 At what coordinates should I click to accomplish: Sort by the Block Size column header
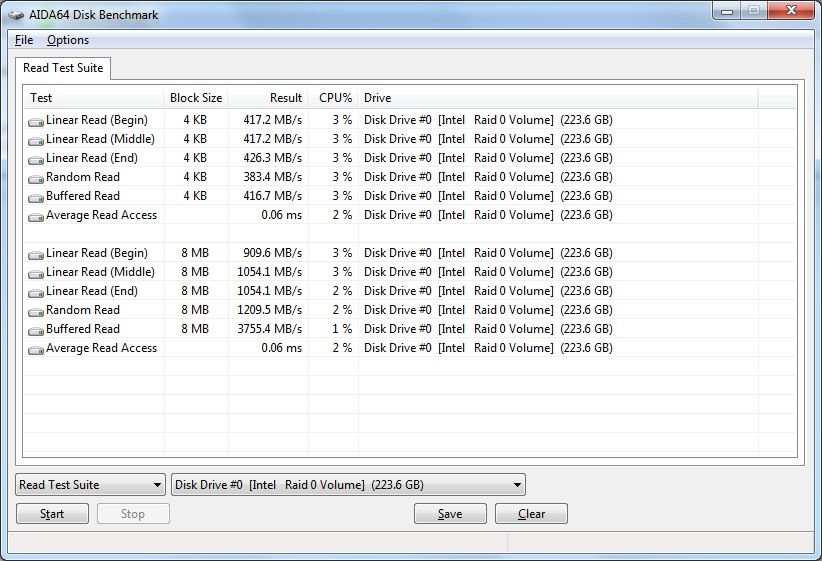tap(196, 98)
